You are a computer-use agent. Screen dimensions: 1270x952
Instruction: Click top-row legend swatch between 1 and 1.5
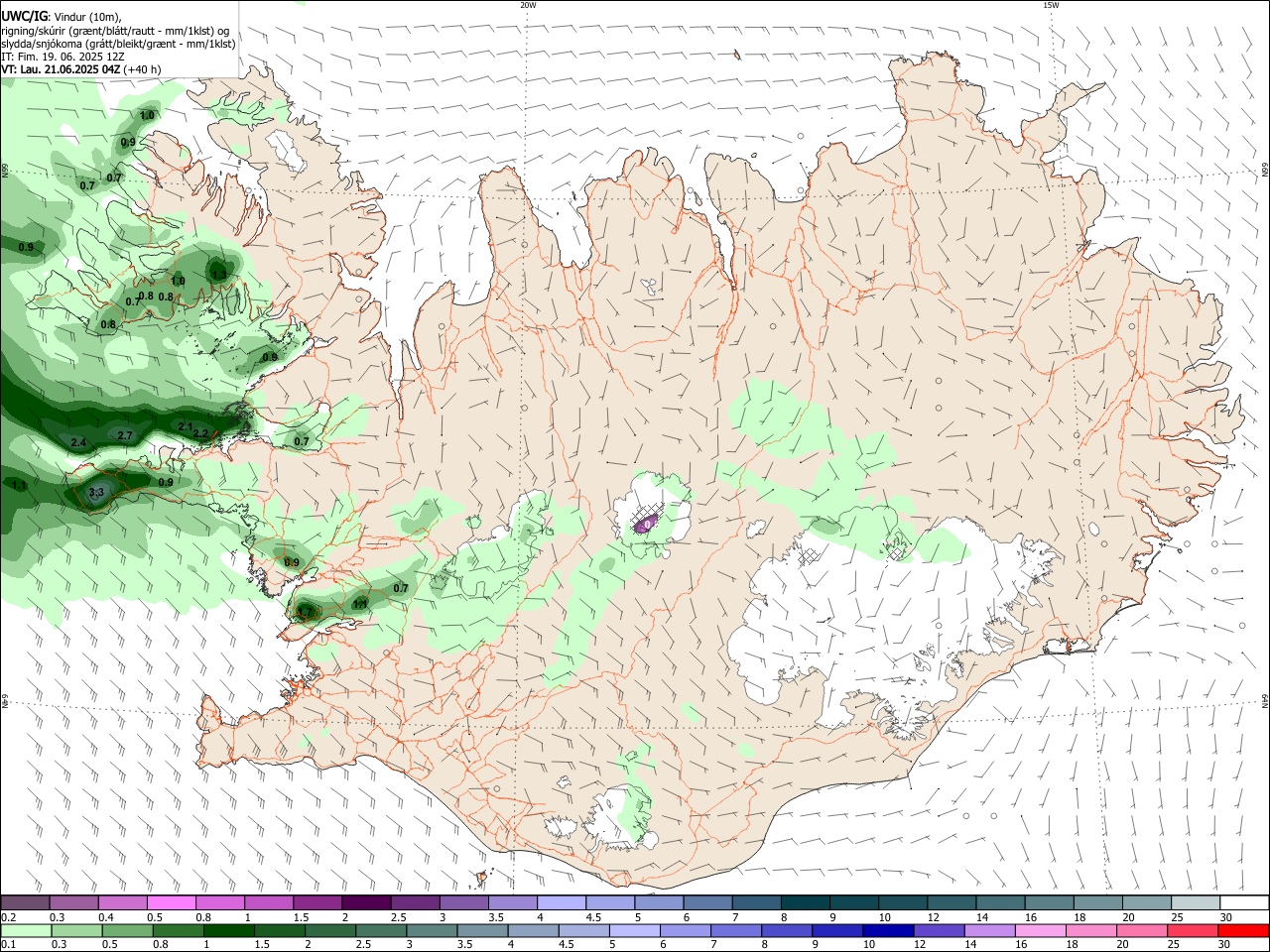pos(269,902)
